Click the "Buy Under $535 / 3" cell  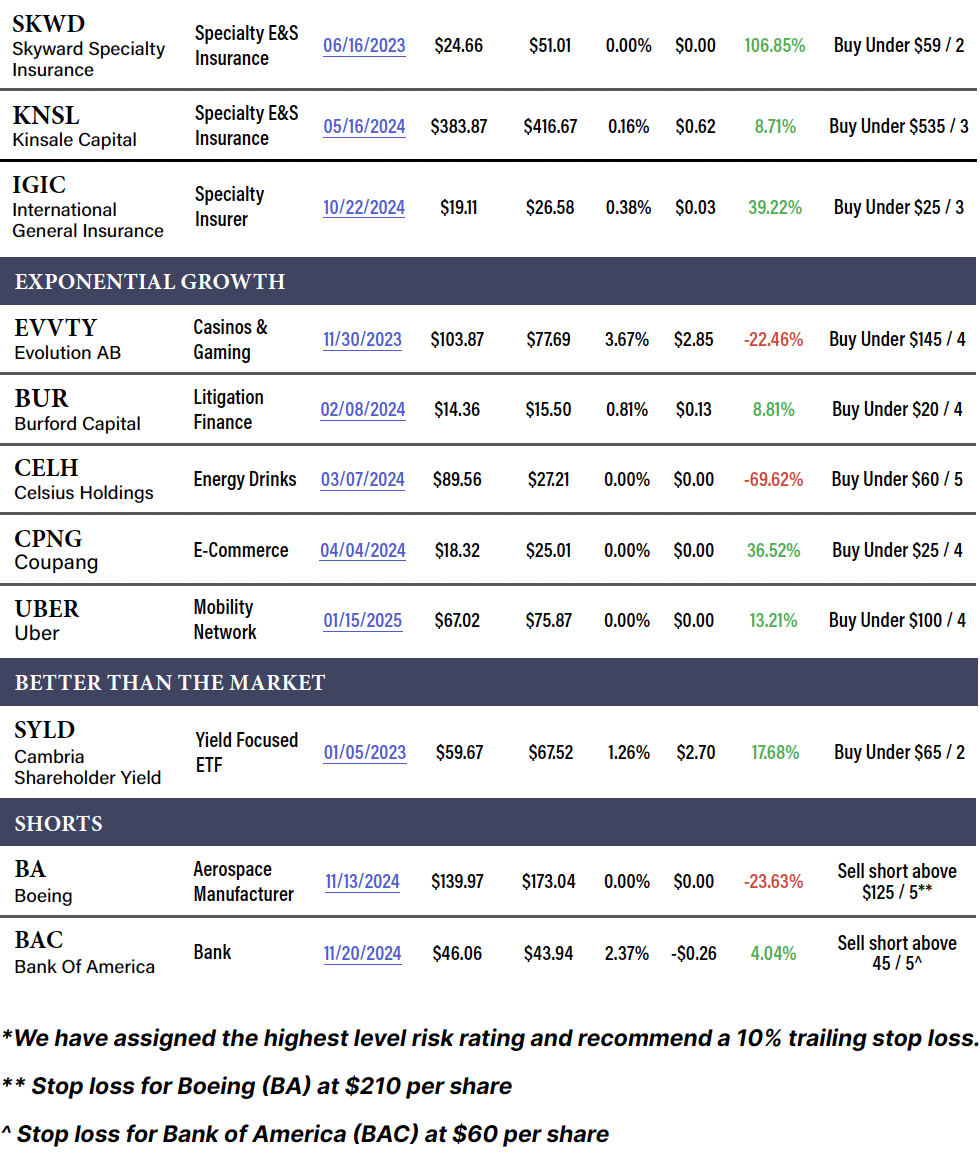pyautogui.click(x=898, y=126)
